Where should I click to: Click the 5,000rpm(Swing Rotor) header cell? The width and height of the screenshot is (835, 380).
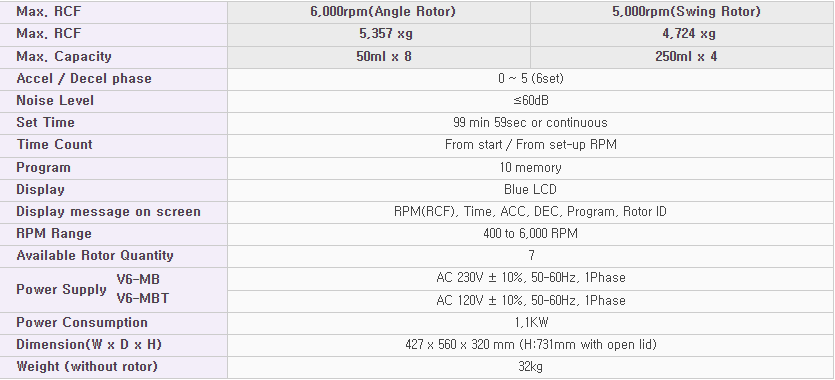[x=682, y=12]
